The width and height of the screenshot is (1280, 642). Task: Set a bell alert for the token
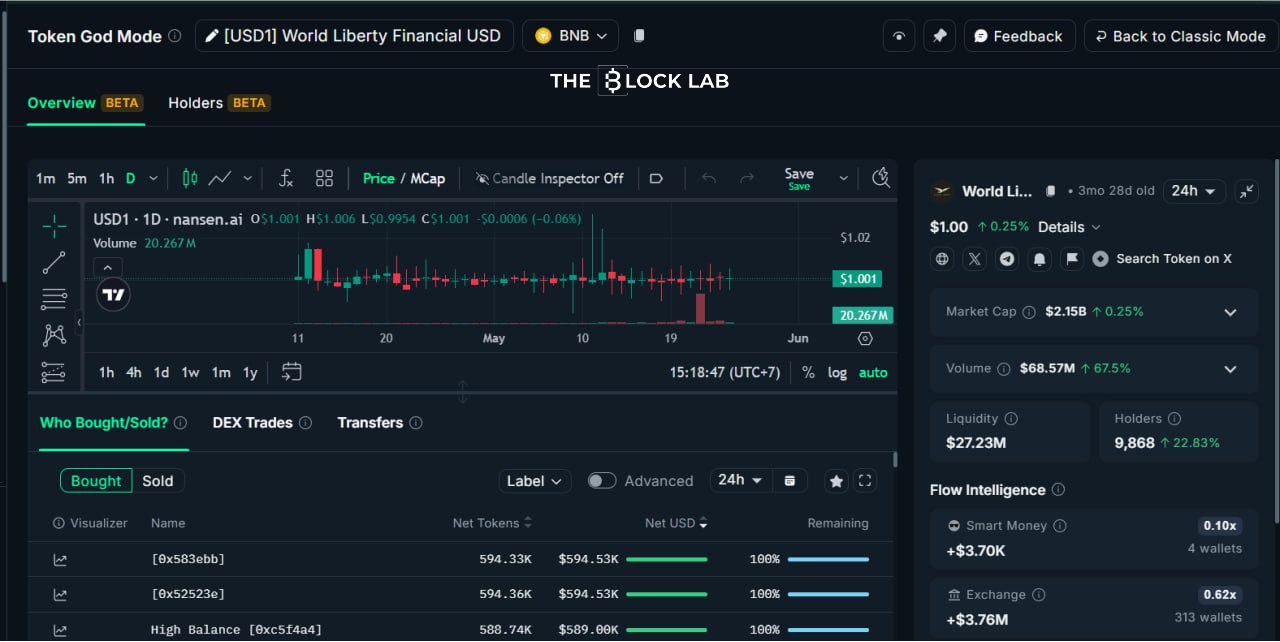1040,259
